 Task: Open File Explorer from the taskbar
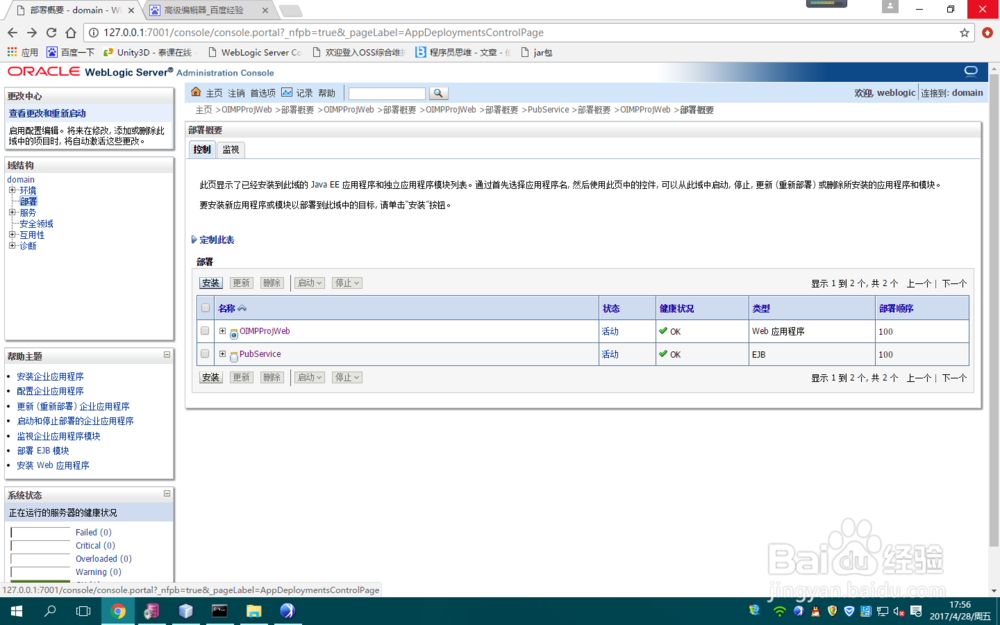click(x=254, y=611)
